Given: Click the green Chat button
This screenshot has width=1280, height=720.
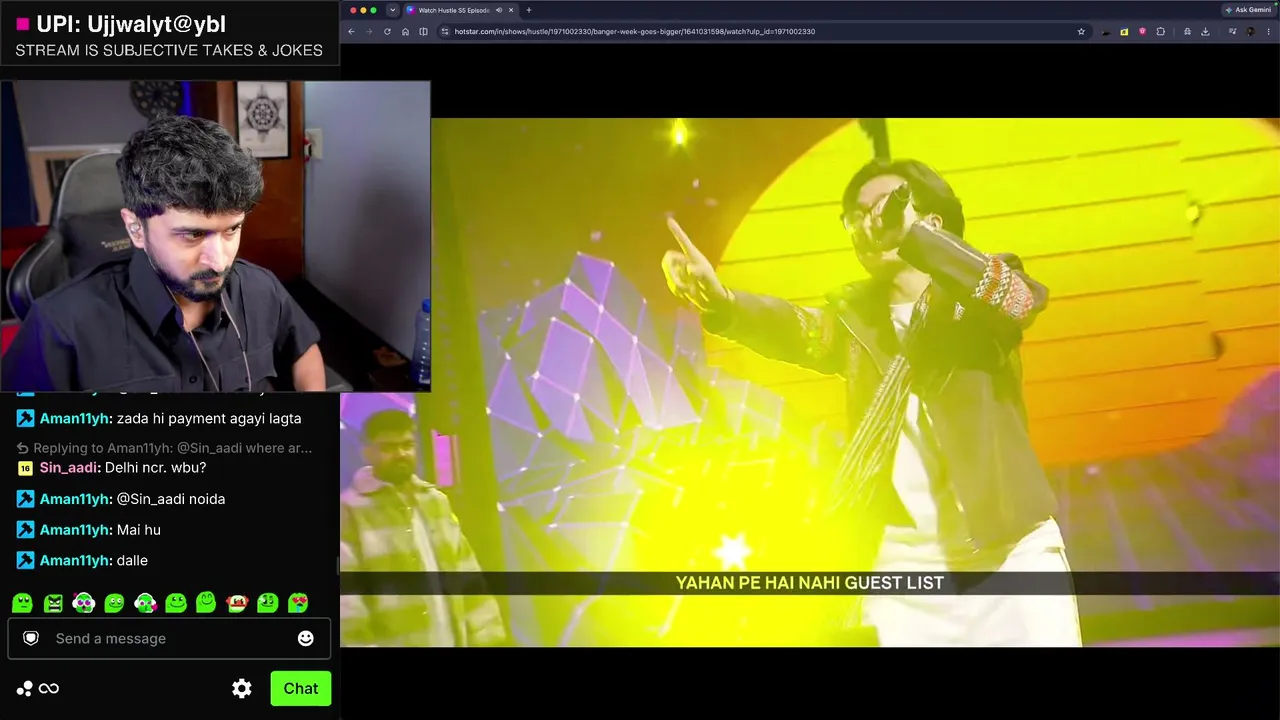Looking at the screenshot, I should coord(300,688).
